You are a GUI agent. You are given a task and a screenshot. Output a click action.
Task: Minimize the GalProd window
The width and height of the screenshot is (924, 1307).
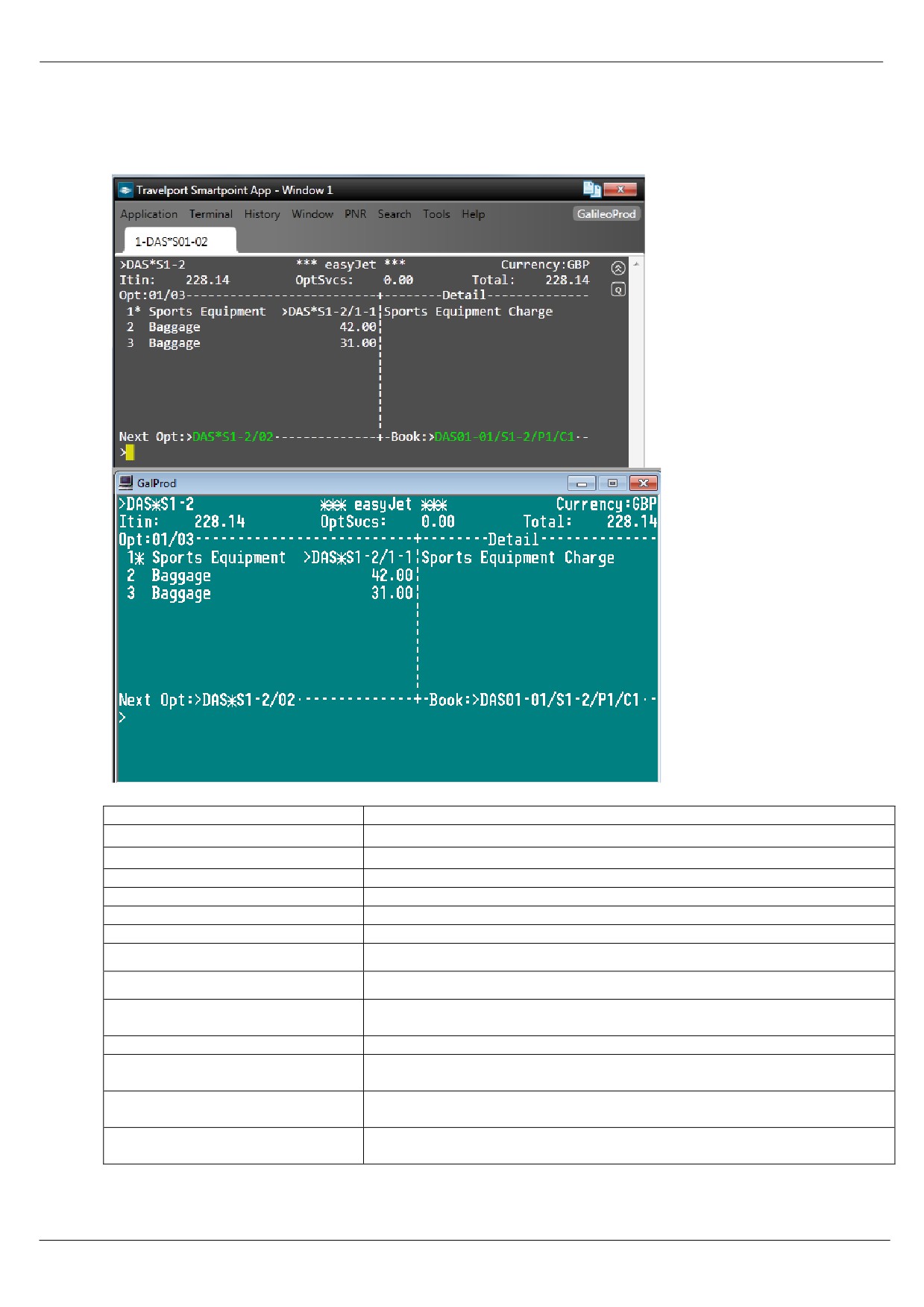582,483
